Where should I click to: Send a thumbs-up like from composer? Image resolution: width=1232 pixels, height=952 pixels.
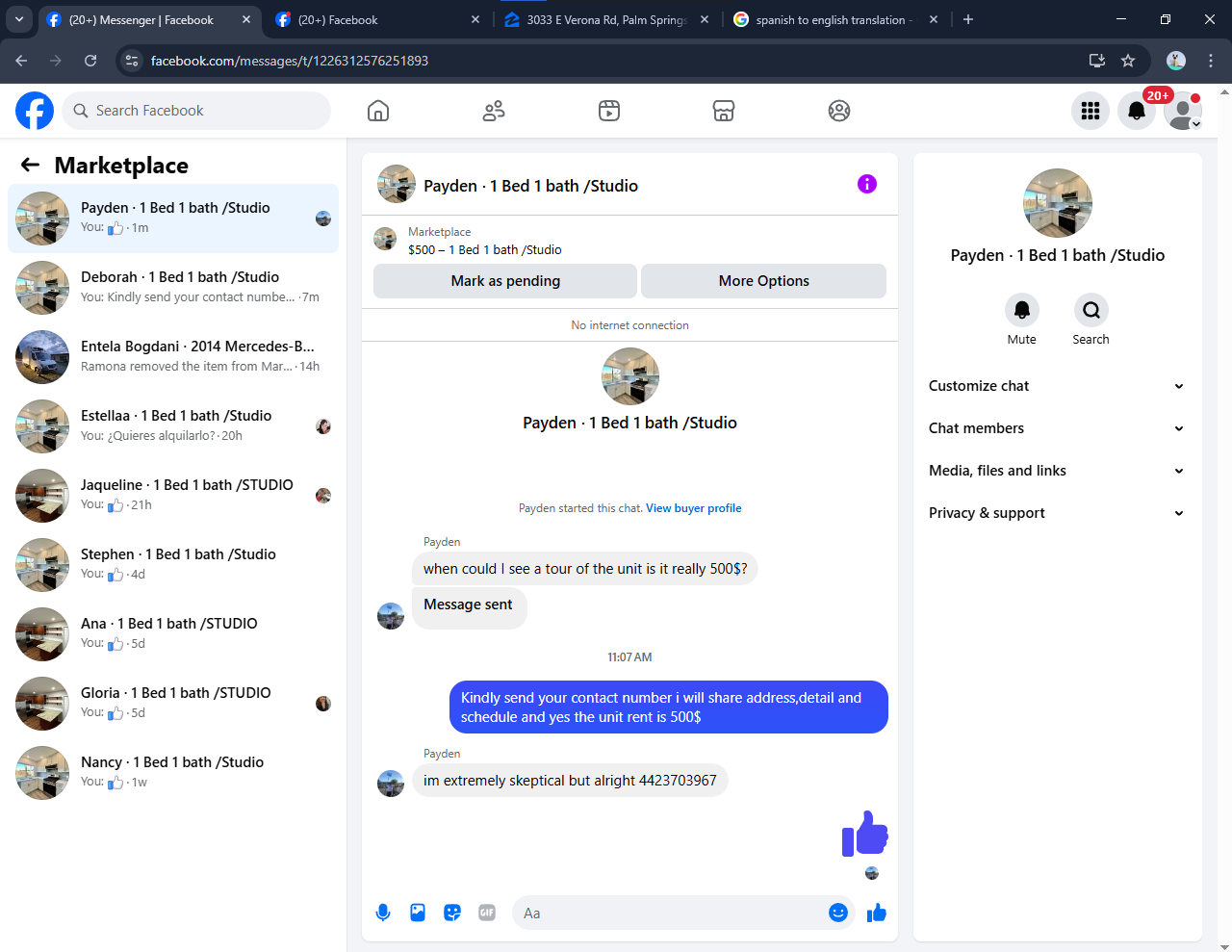click(876, 913)
